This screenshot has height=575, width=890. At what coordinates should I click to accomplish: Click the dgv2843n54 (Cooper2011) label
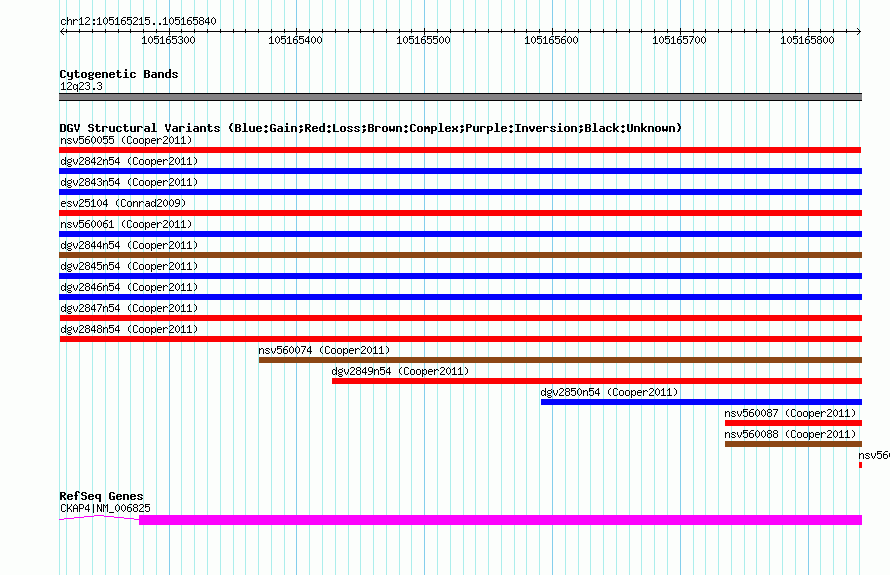(x=129, y=182)
